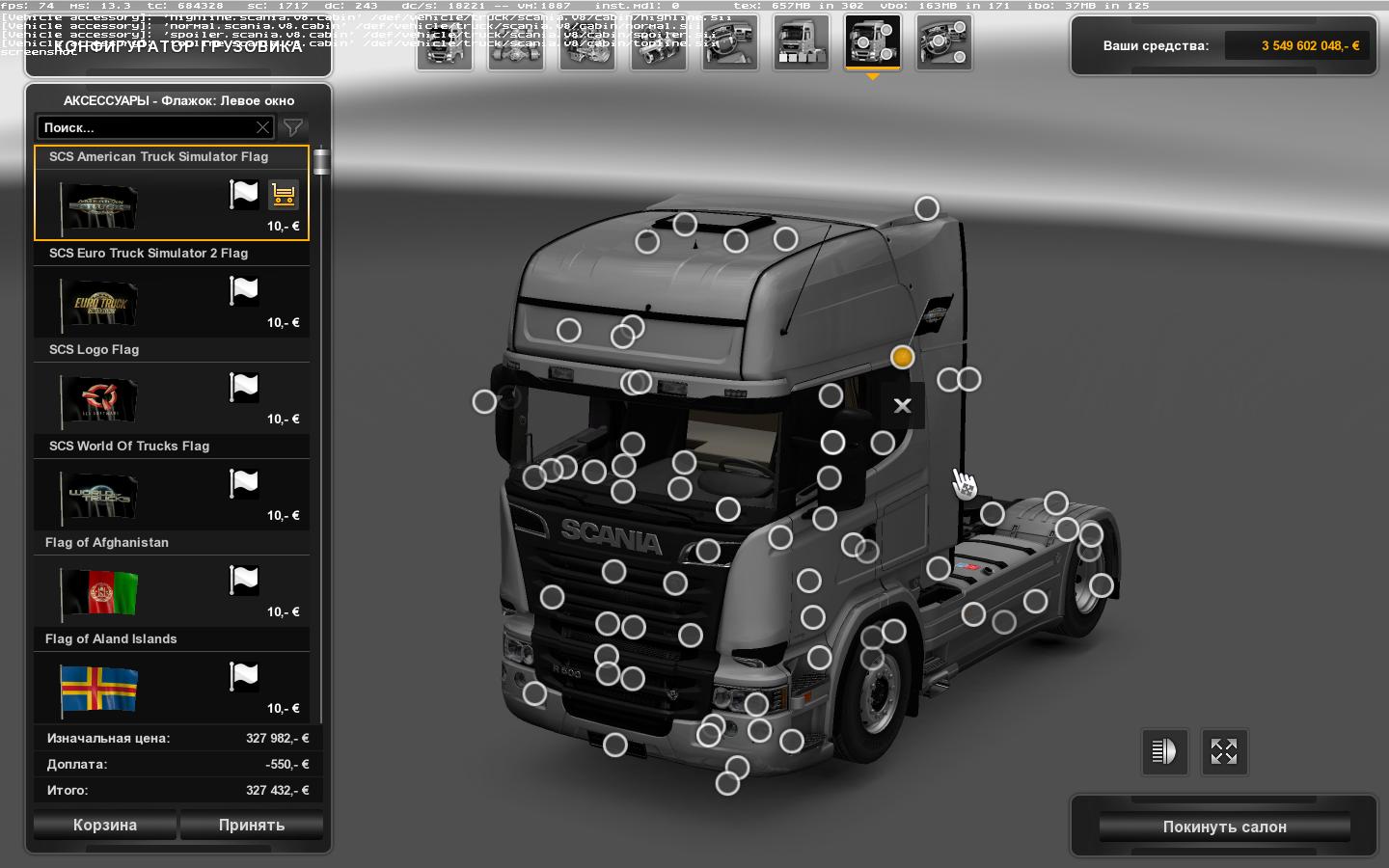Select the engine parts category icon
The width and height of the screenshot is (1389, 868).
point(586,42)
